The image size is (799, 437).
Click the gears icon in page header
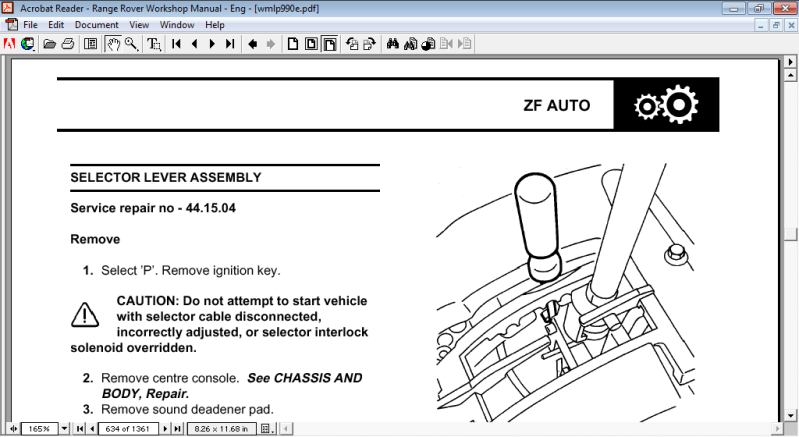pos(666,104)
